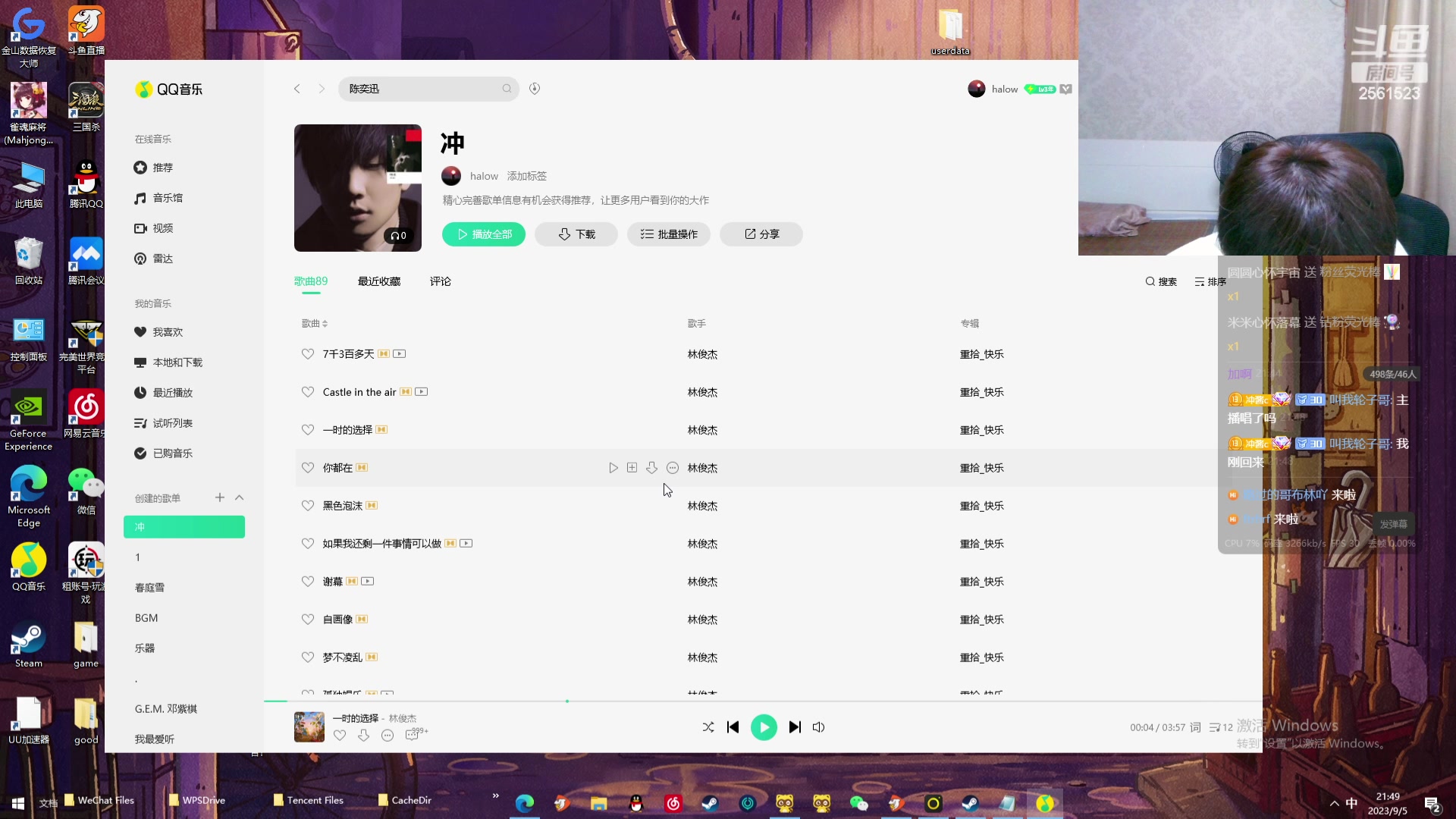Open the 评论 tab
The image size is (1456, 819).
pyautogui.click(x=441, y=281)
